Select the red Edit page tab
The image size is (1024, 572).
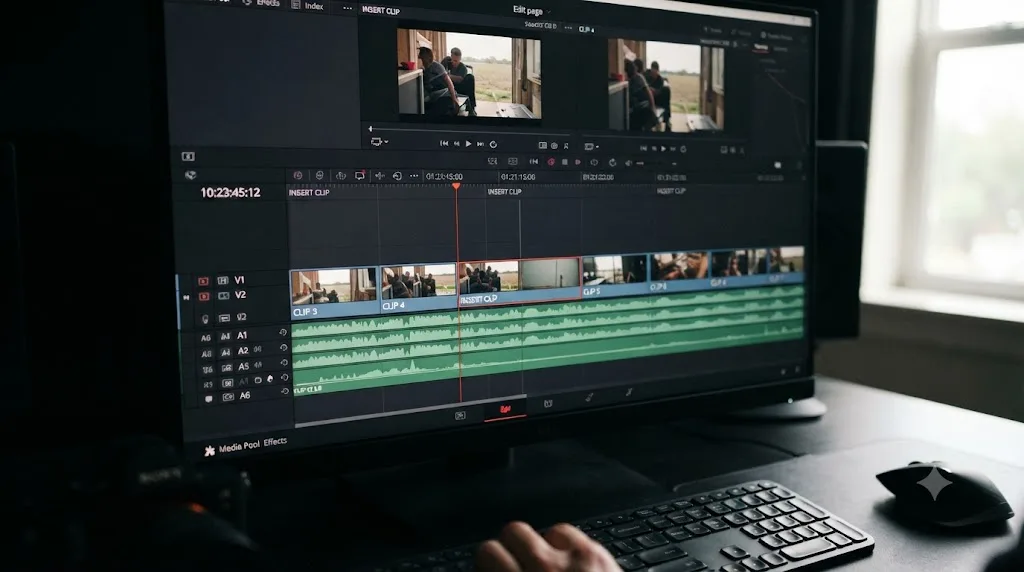pyautogui.click(x=505, y=409)
